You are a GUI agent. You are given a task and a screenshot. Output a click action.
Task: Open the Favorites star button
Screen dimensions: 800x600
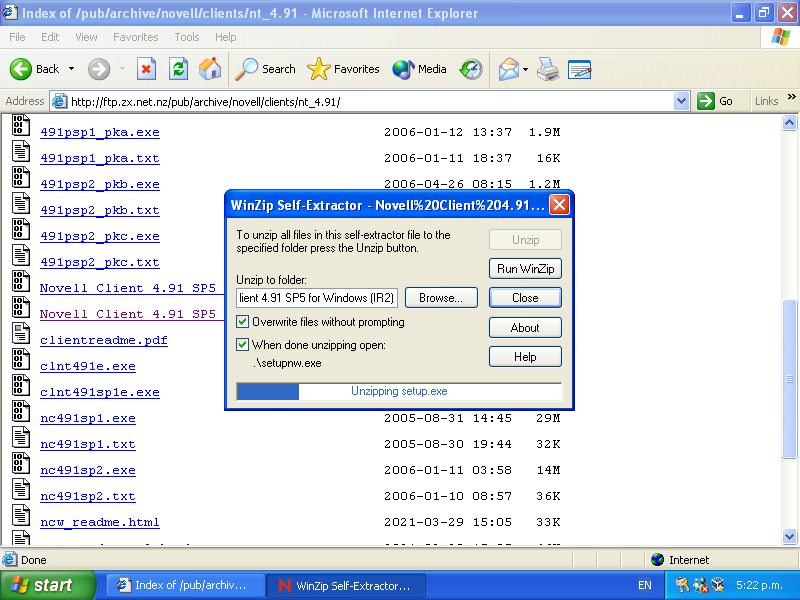(x=343, y=69)
